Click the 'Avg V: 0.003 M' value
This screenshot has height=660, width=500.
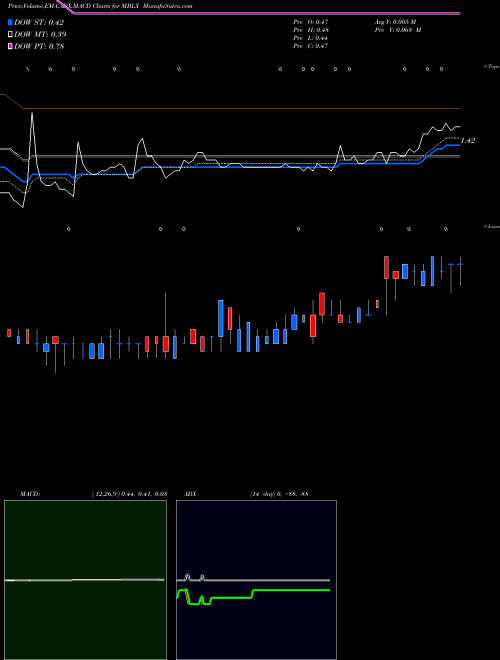coord(395,21)
